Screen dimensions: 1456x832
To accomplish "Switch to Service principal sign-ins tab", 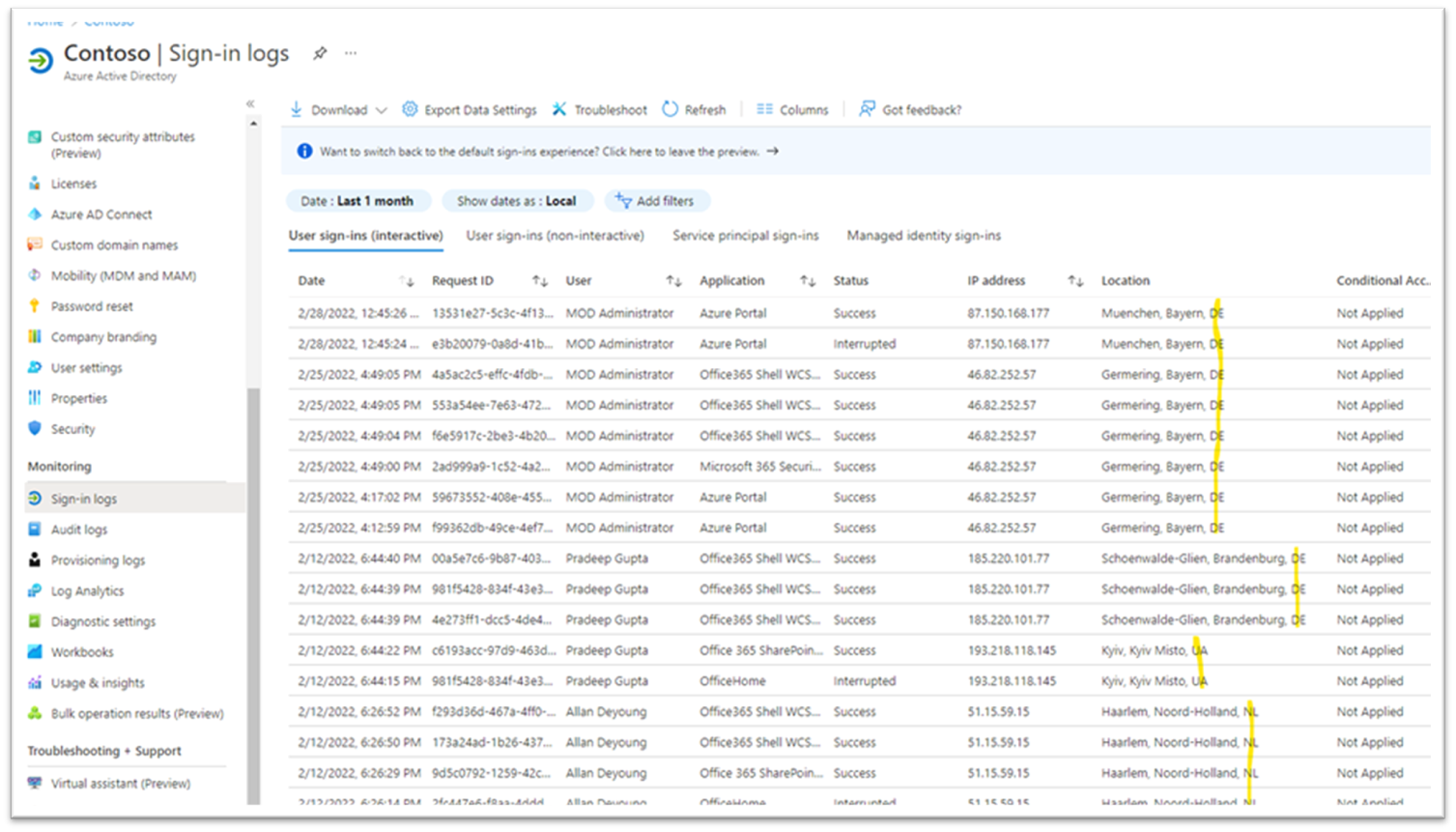I will [x=745, y=236].
